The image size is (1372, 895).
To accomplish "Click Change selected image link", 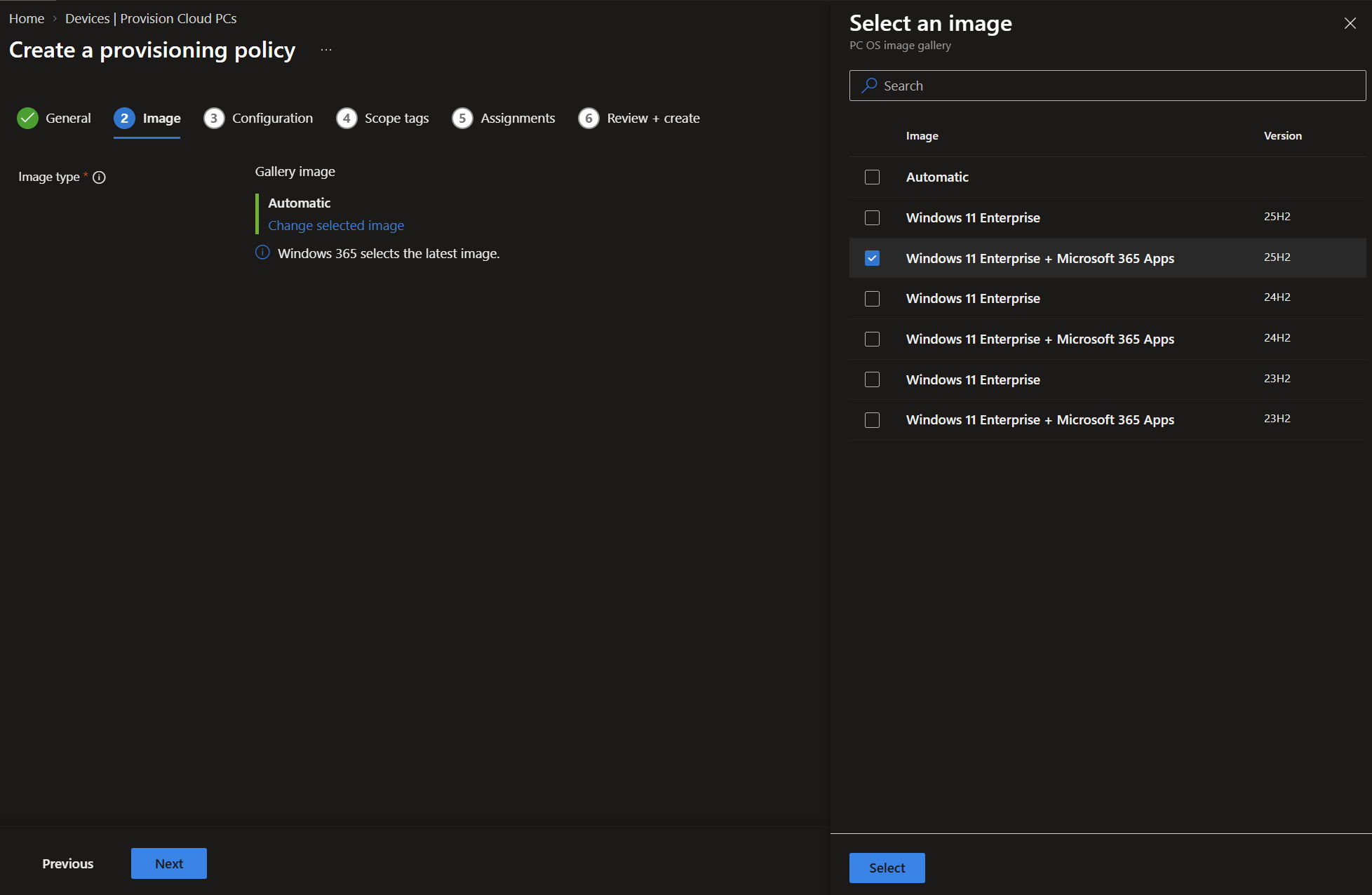I will [336, 225].
